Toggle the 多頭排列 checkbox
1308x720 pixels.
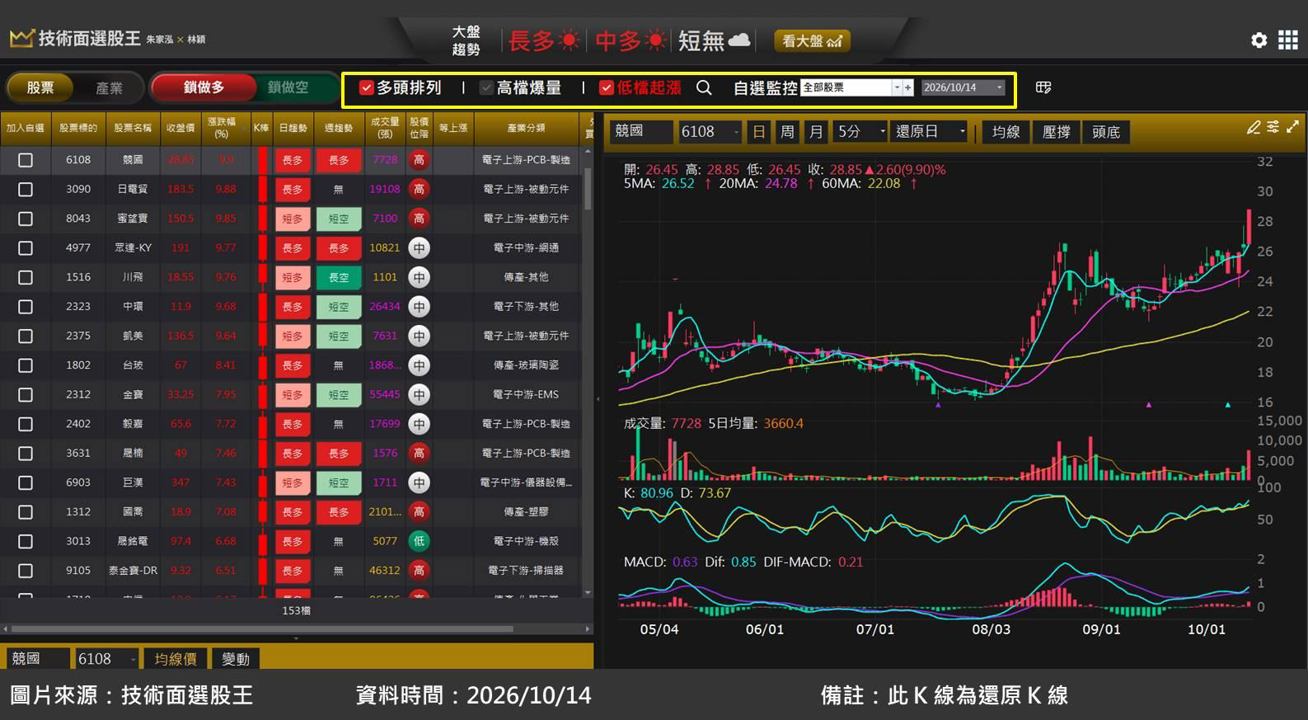pos(367,88)
